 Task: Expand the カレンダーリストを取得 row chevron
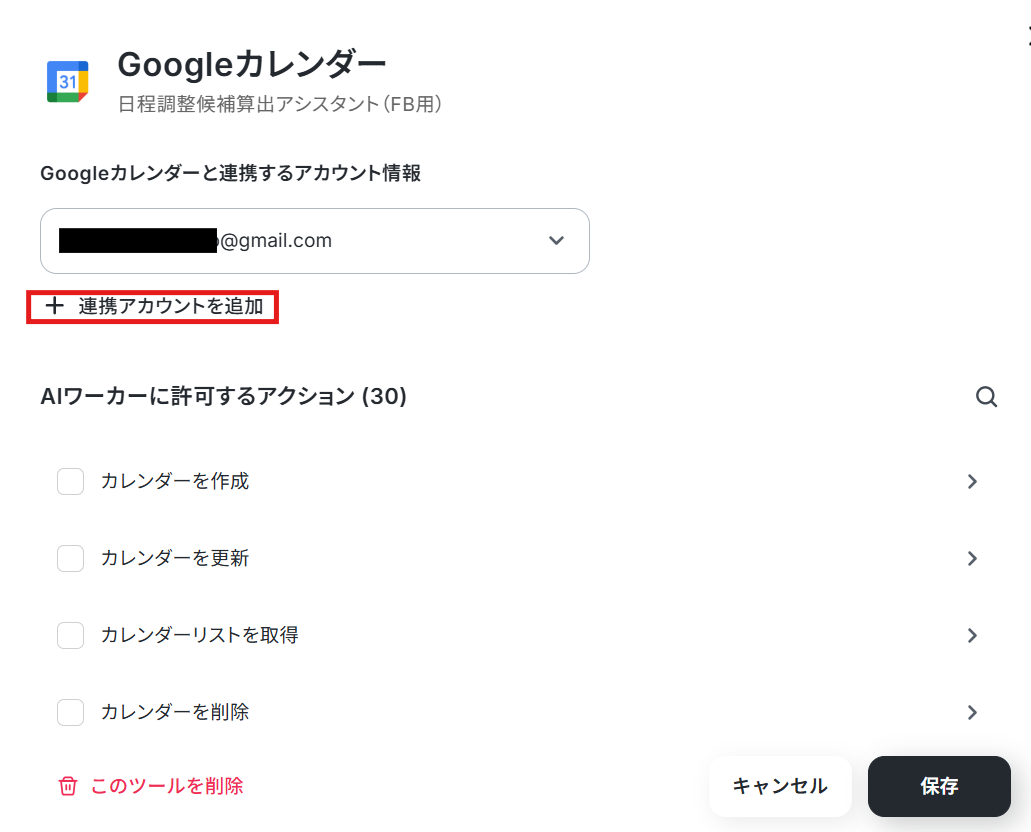click(x=972, y=635)
